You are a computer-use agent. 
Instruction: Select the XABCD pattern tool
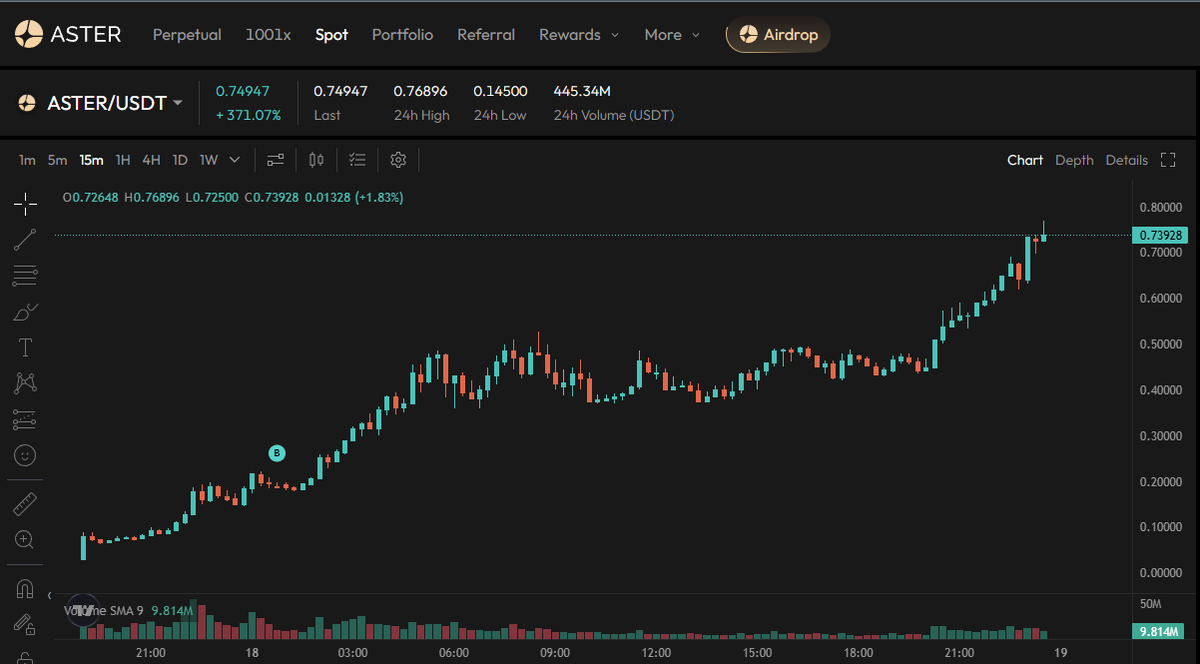click(x=25, y=383)
